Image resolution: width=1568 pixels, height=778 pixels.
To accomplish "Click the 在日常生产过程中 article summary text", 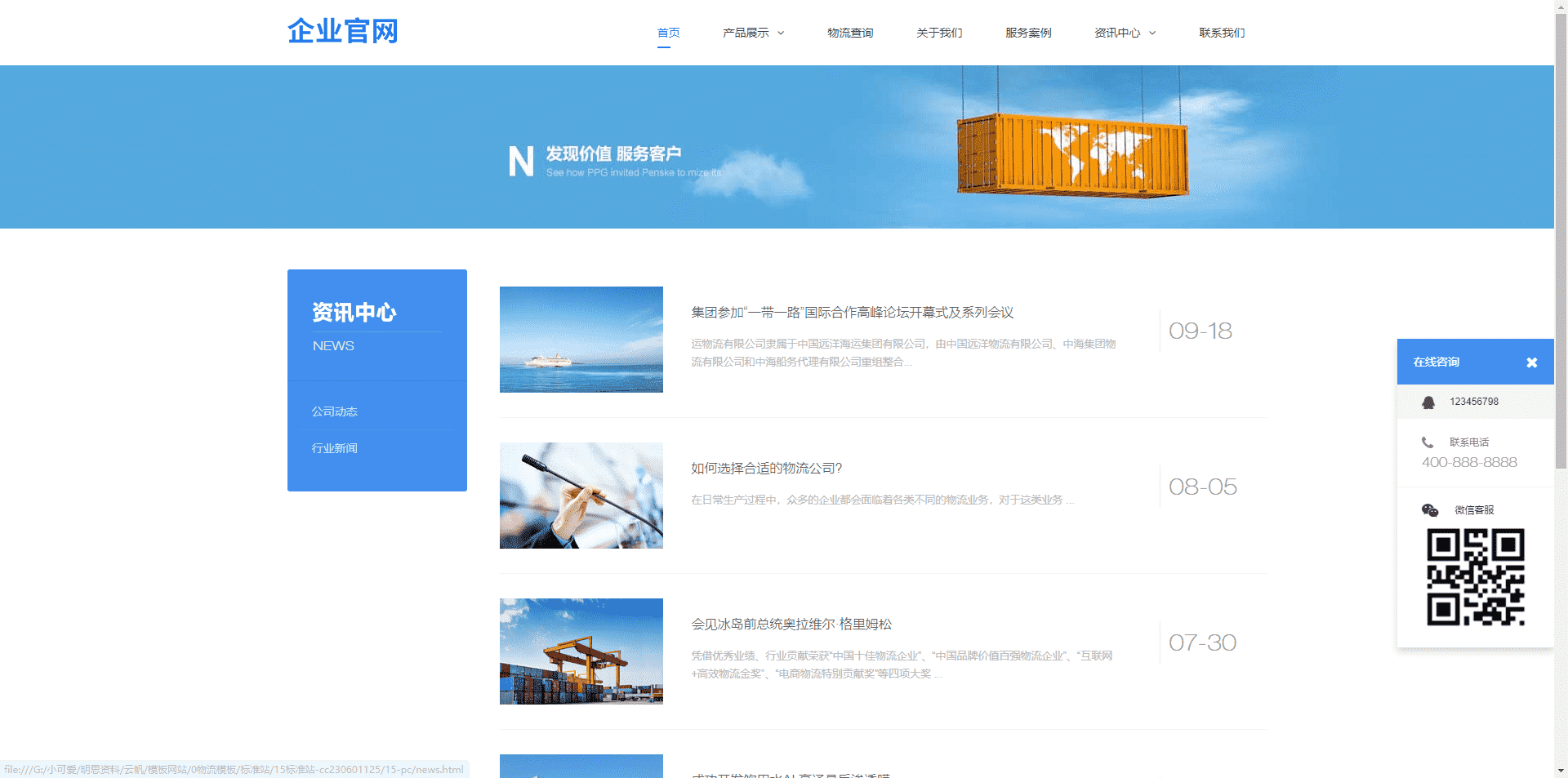I will coord(882,500).
